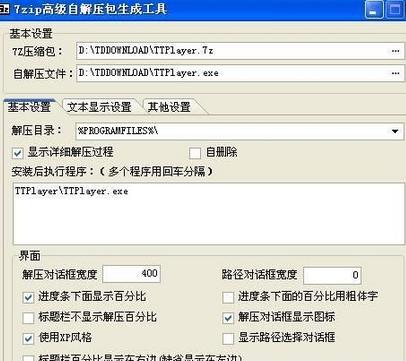Toggle 解压对话框显示图标 checkbox
This screenshot has width=406, height=361.
[x=228, y=318]
